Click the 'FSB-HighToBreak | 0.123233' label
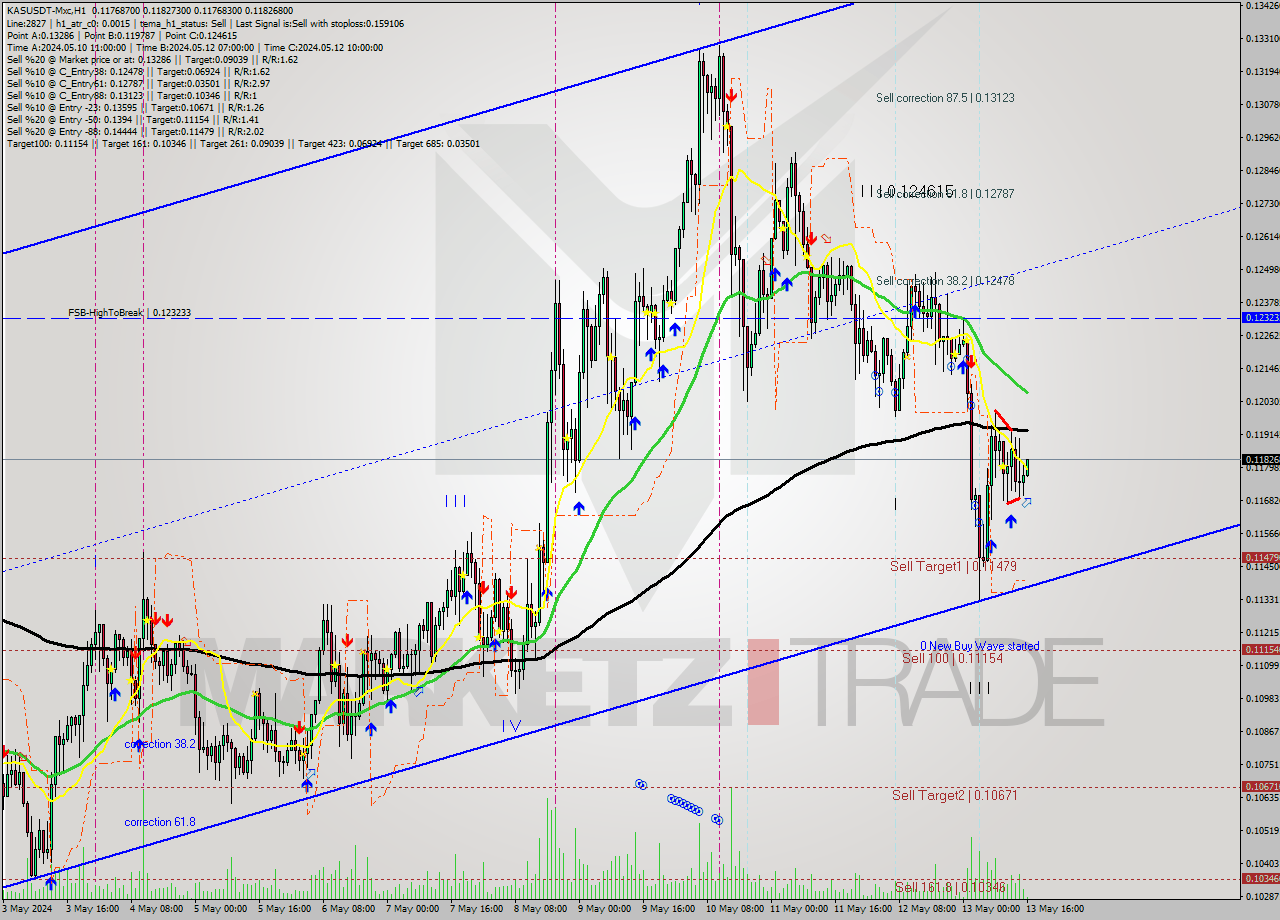The image size is (1280, 920). coord(129,313)
